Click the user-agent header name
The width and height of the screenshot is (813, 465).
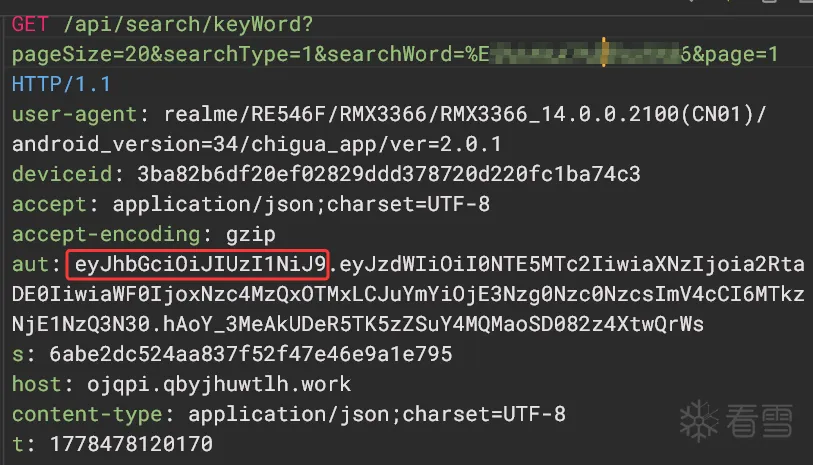[74, 114]
